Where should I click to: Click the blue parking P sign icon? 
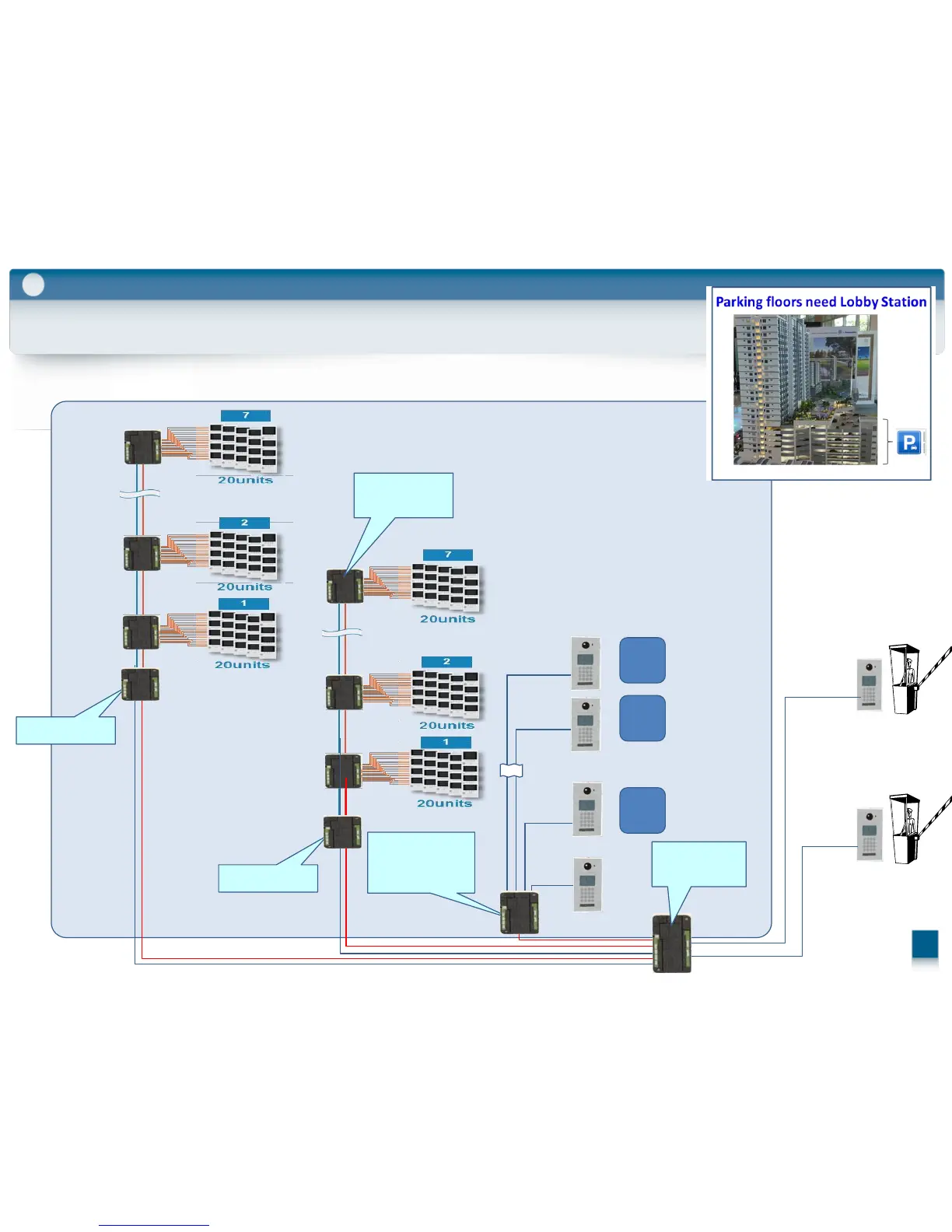(x=909, y=443)
